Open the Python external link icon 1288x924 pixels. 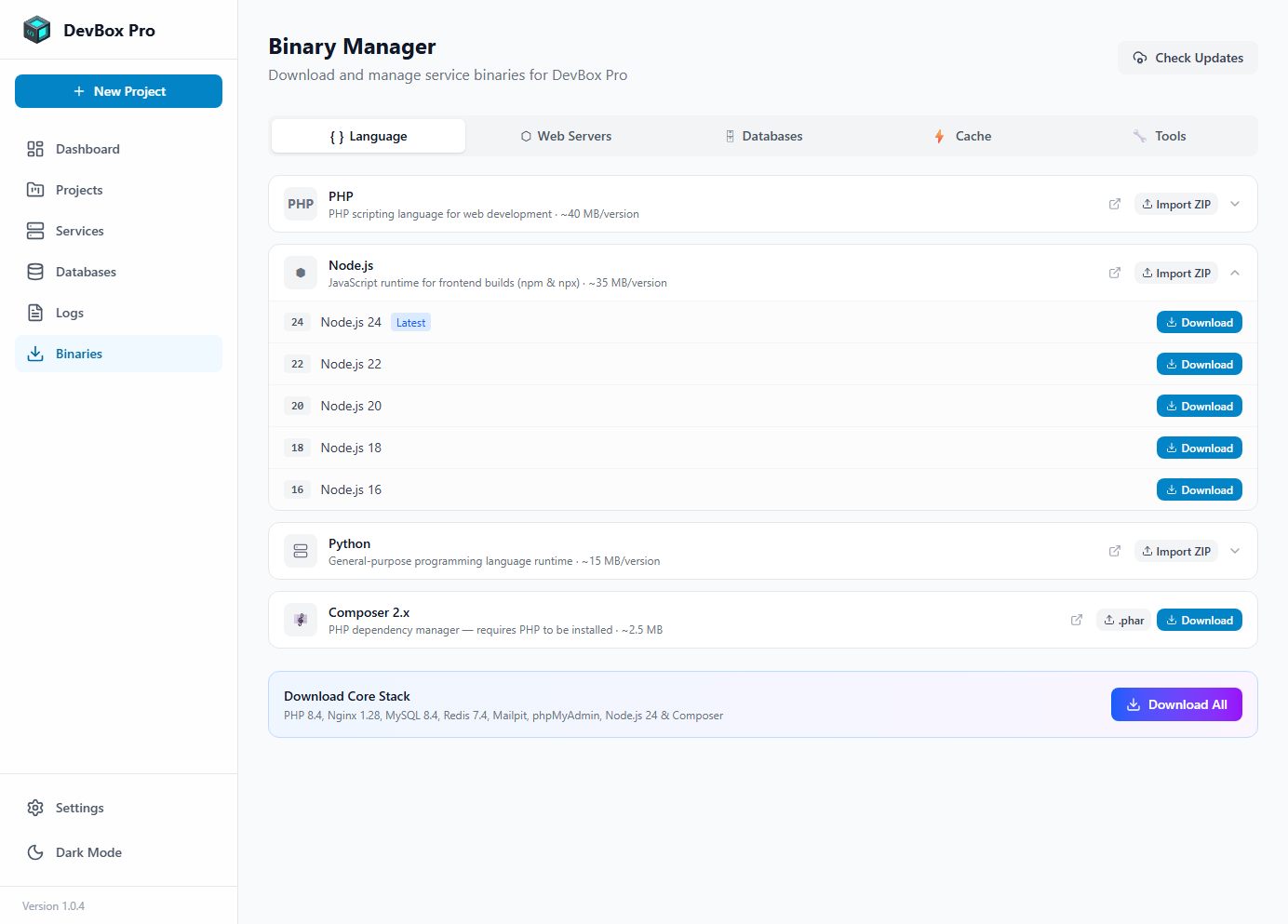(x=1114, y=551)
